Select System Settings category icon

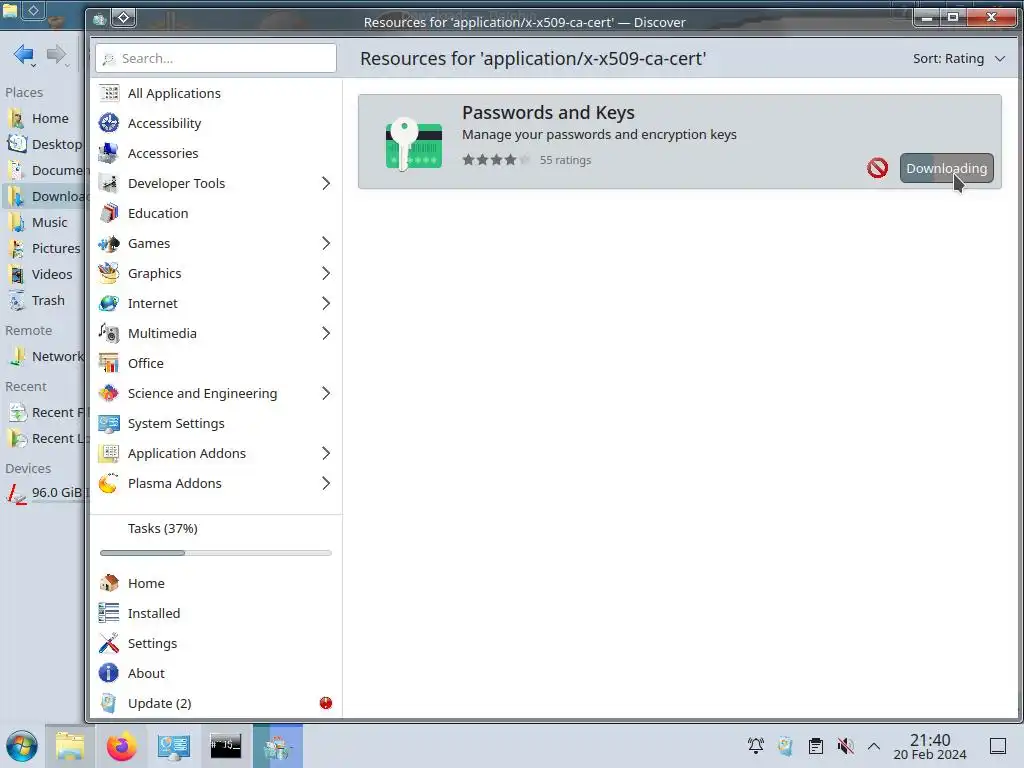click(109, 424)
